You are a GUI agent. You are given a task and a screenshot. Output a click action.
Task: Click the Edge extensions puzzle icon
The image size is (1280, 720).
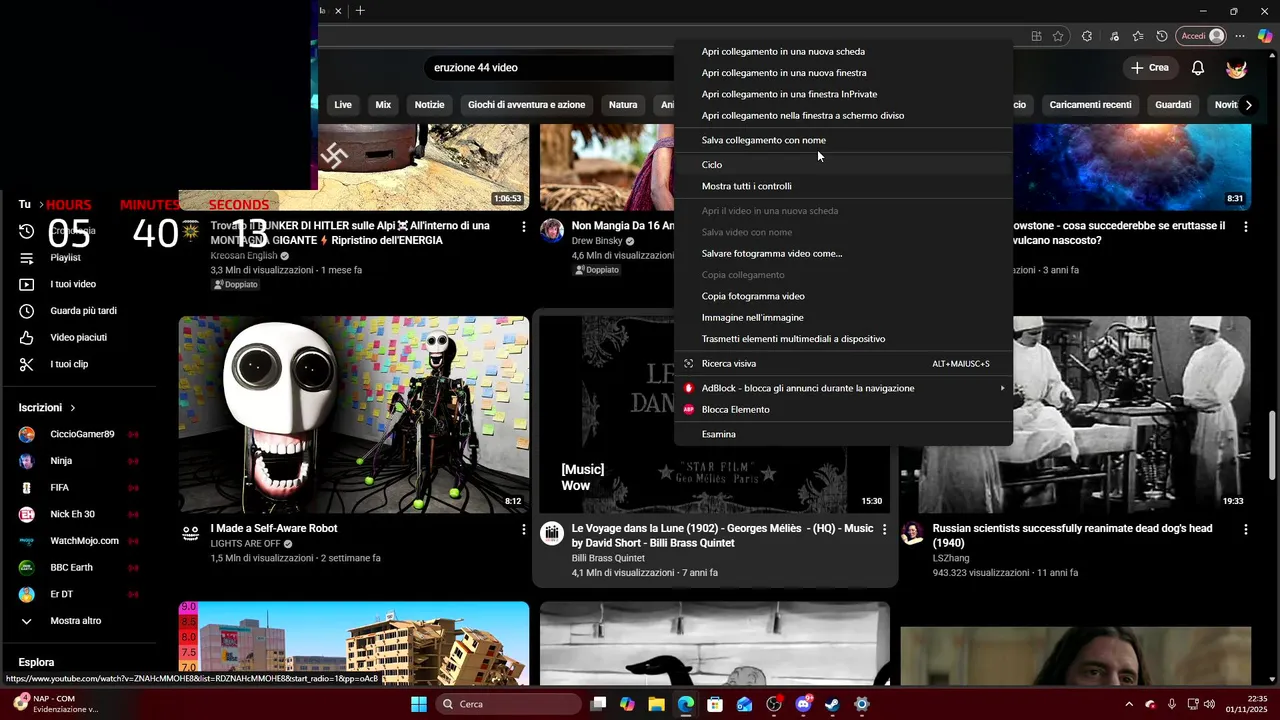pos(1087,36)
